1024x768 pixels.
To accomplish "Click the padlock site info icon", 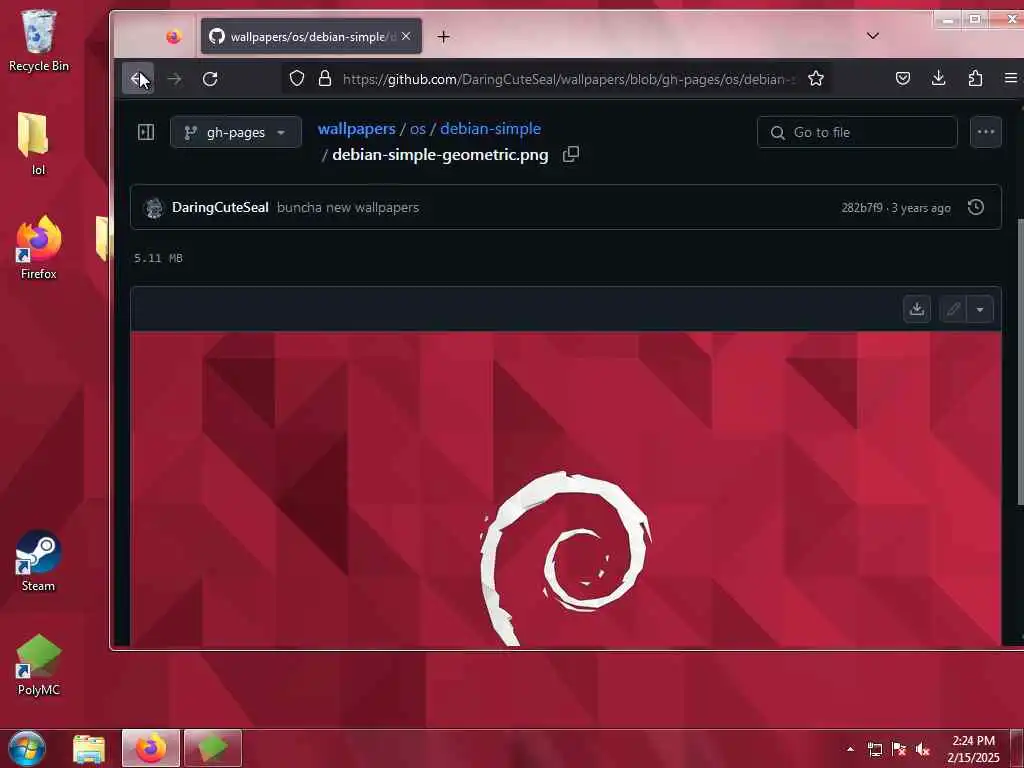I will [x=325, y=79].
